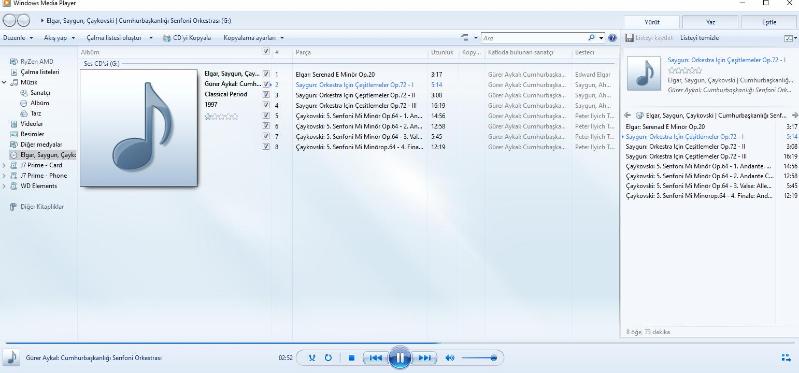Click the playback seek progress bar
Viewport: 799px width, 373px height.
coord(399,343)
